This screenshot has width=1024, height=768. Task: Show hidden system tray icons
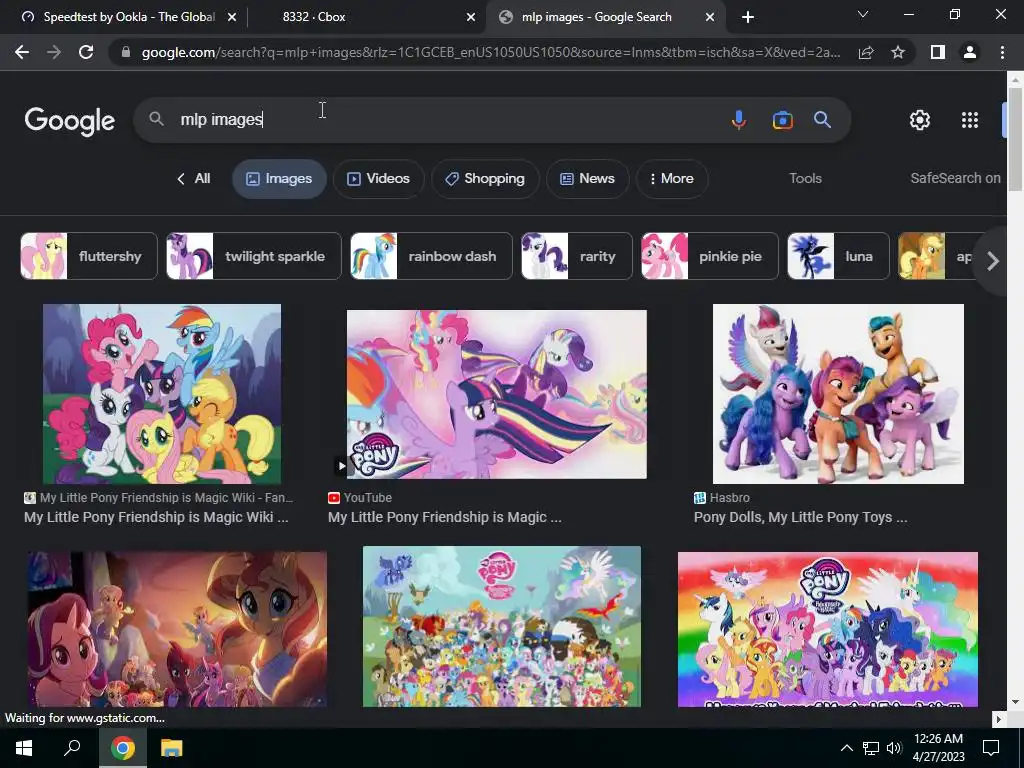point(846,748)
